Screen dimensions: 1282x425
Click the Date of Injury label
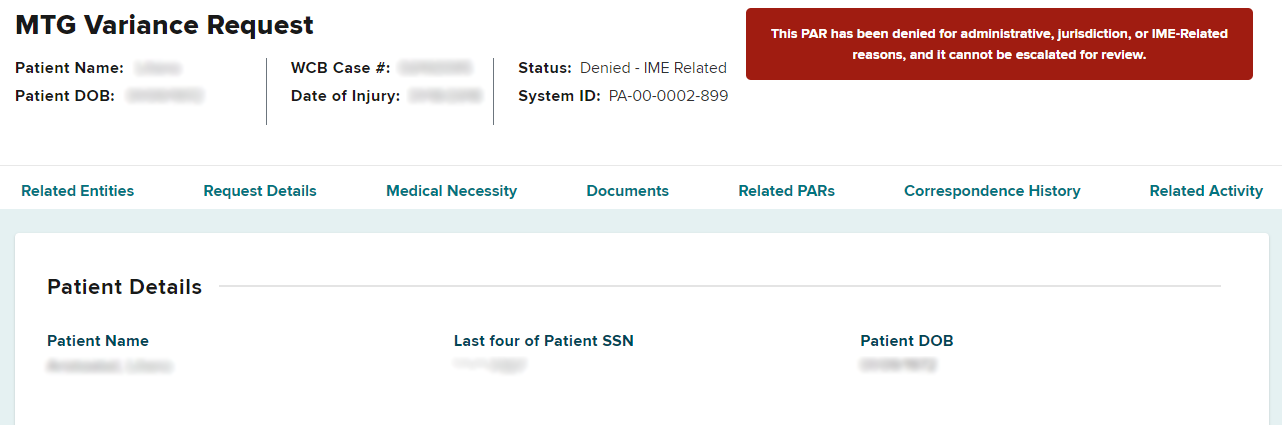click(346, 96)
